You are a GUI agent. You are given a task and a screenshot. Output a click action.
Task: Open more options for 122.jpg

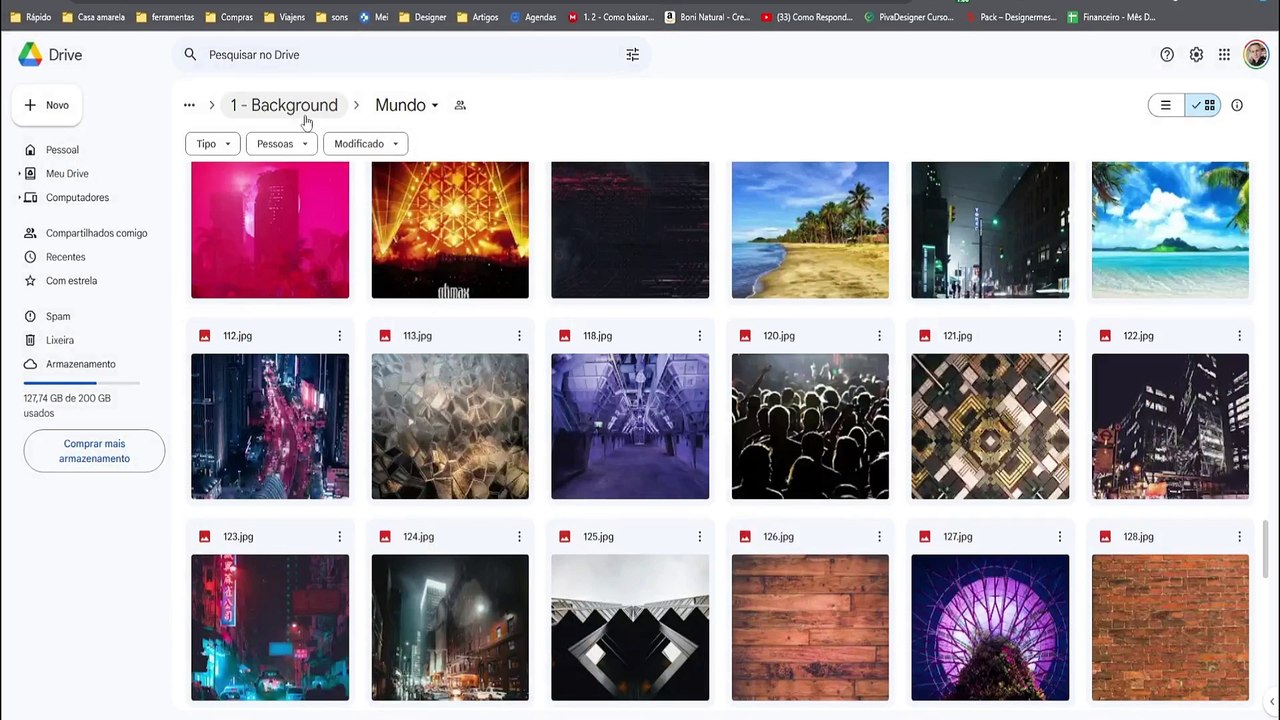[1239, 336]
